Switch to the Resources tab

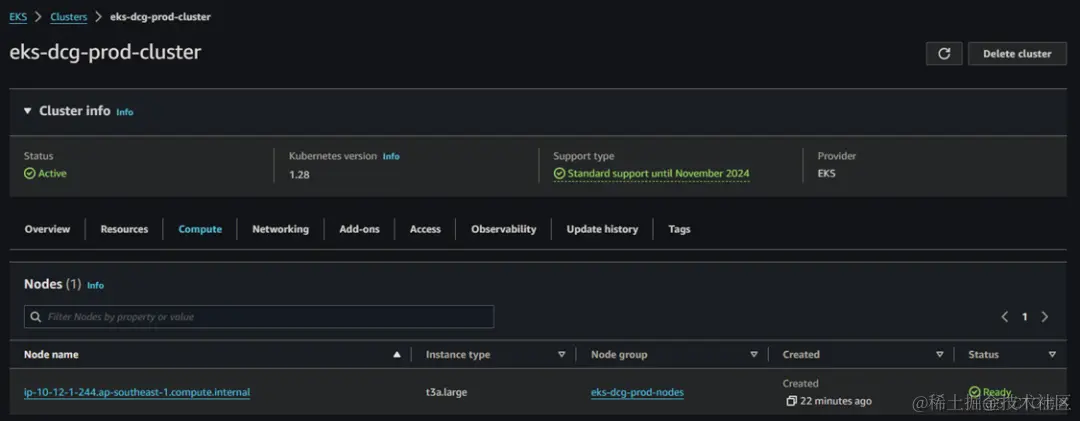[x=124, y=229]
